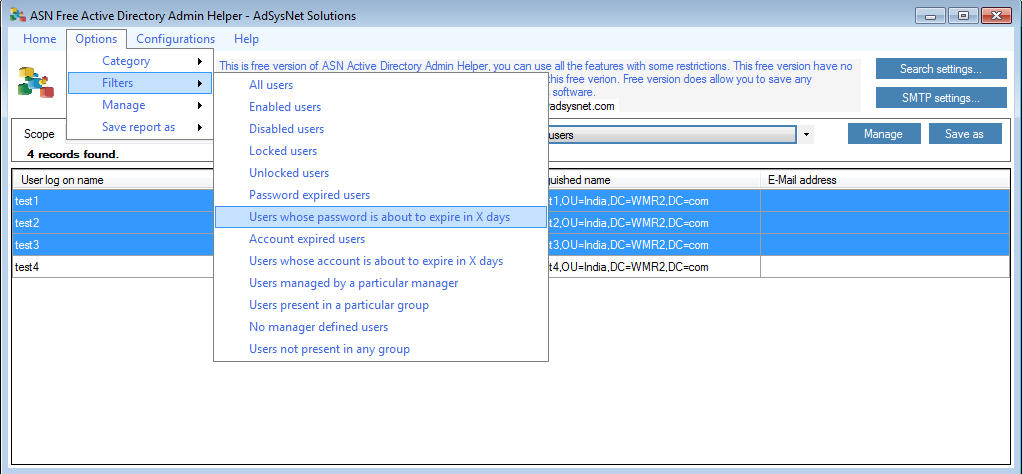1022x474 pixels.
Task: Open the Help menu
Action: click(246, 39)
